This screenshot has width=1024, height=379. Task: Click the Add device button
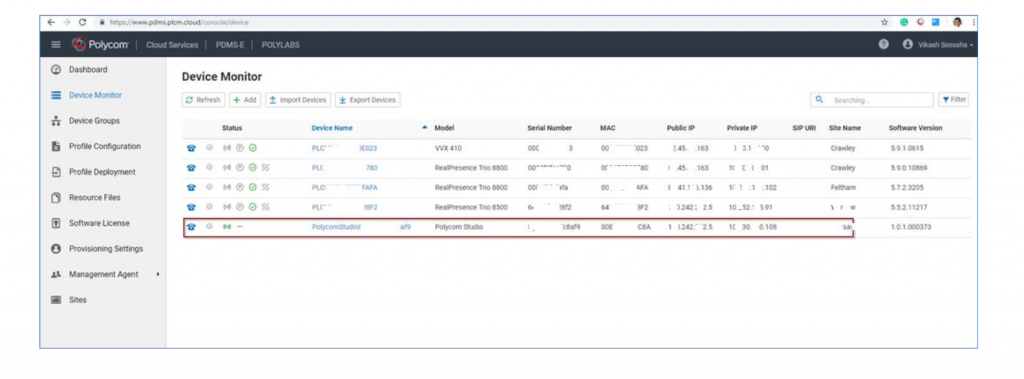pos(245,100)
